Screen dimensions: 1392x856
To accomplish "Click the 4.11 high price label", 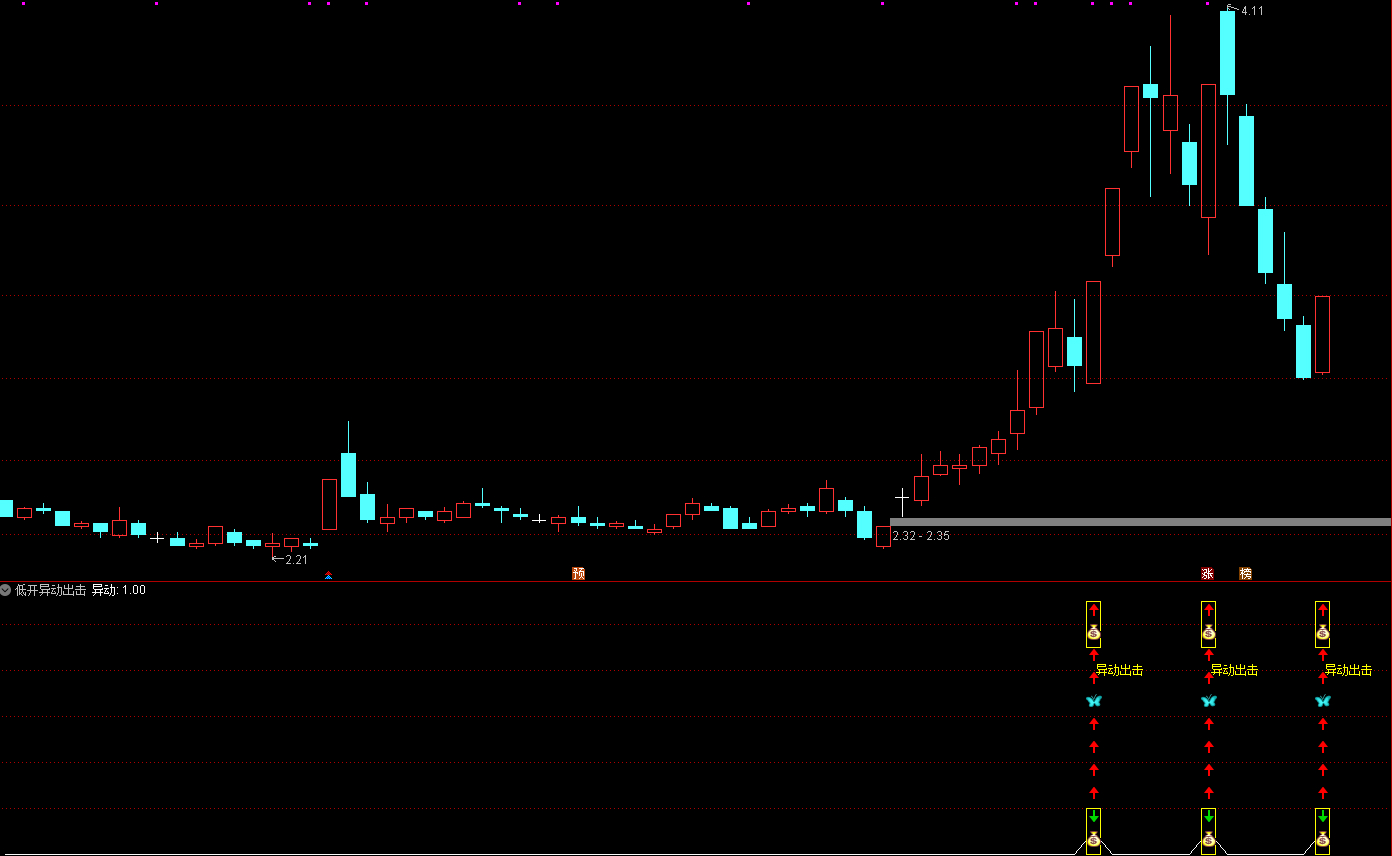I will [1252, 11].
